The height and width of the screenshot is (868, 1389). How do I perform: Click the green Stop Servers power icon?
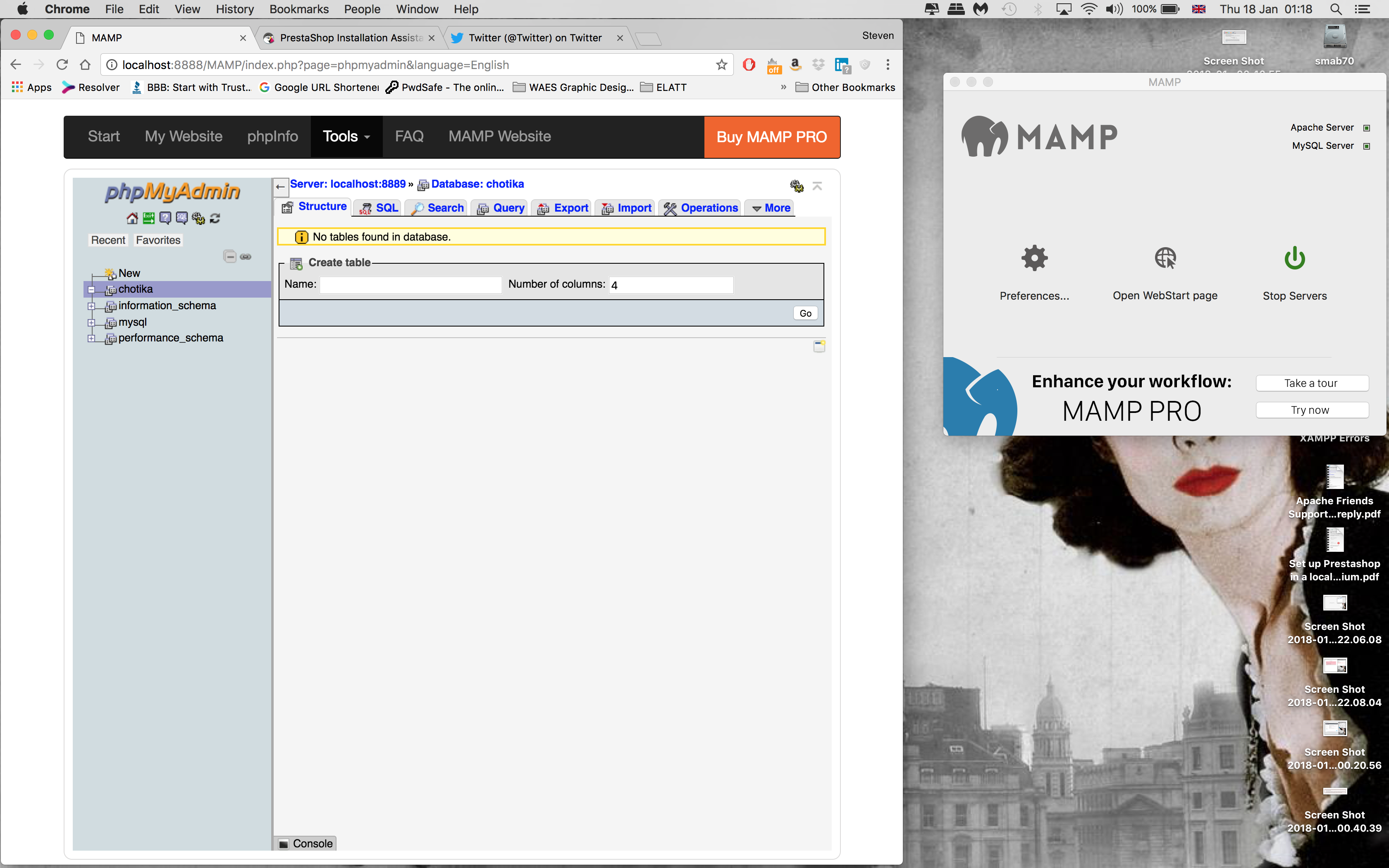pos(1294,258)
